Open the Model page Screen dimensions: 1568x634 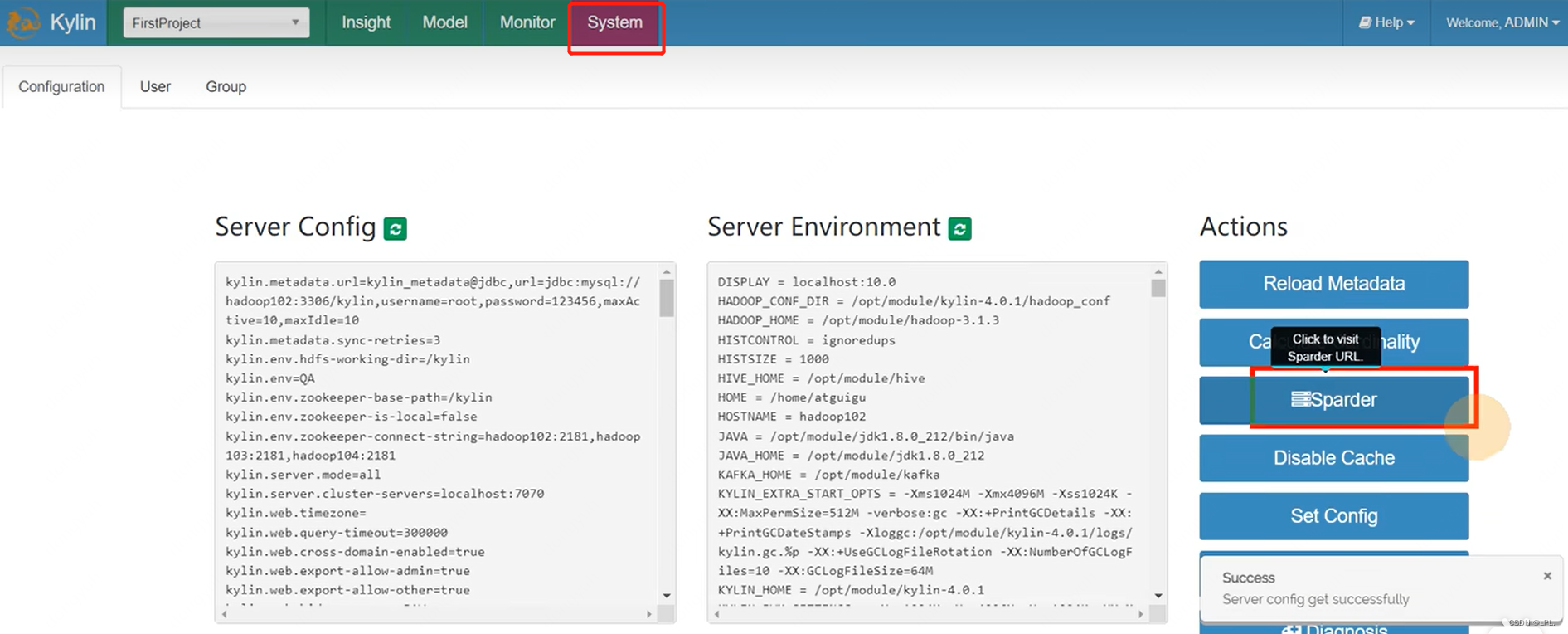pos(444,22)
